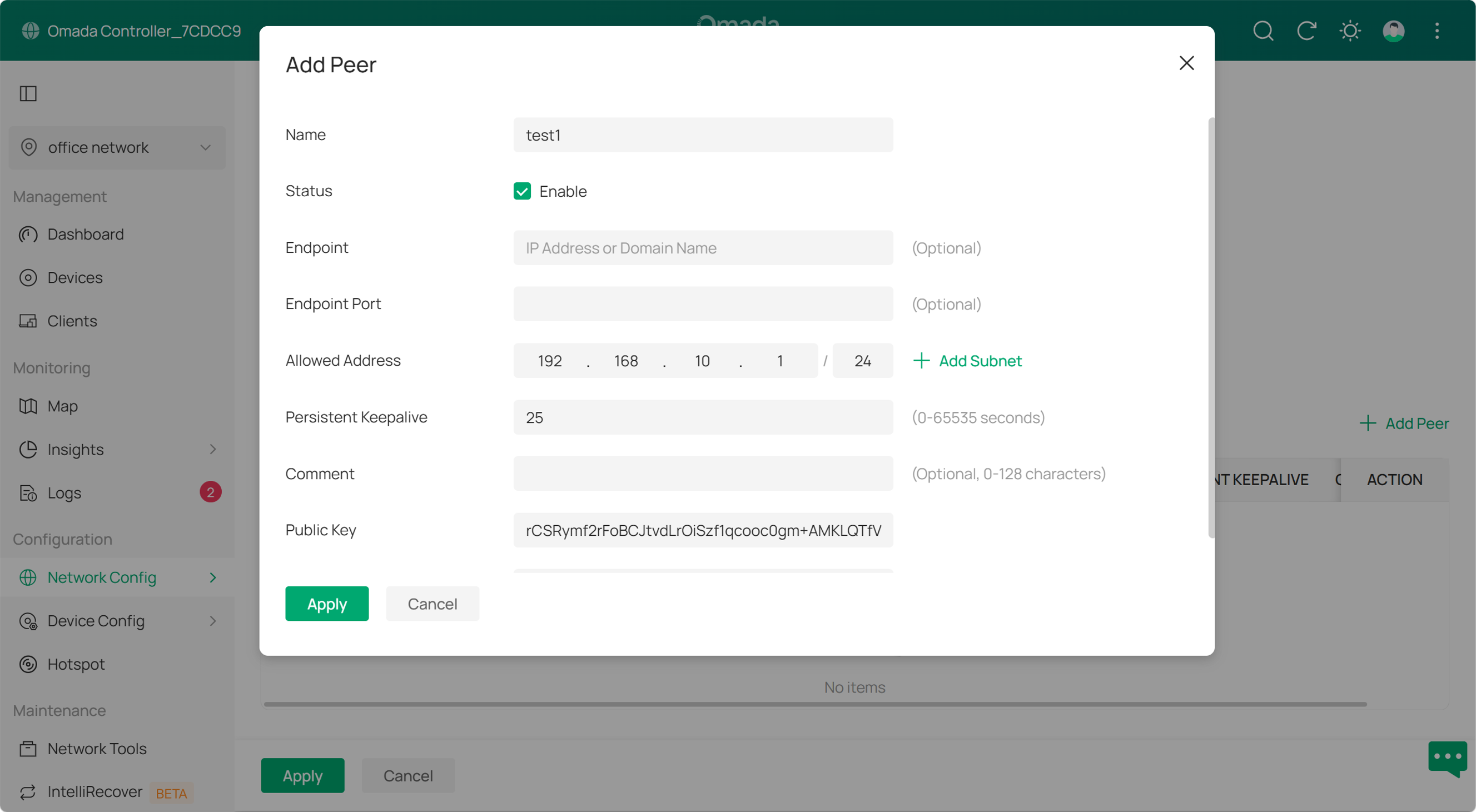Click the ACTION column header
This screenshot has height=812, width=1476.
click(1394, 479)
